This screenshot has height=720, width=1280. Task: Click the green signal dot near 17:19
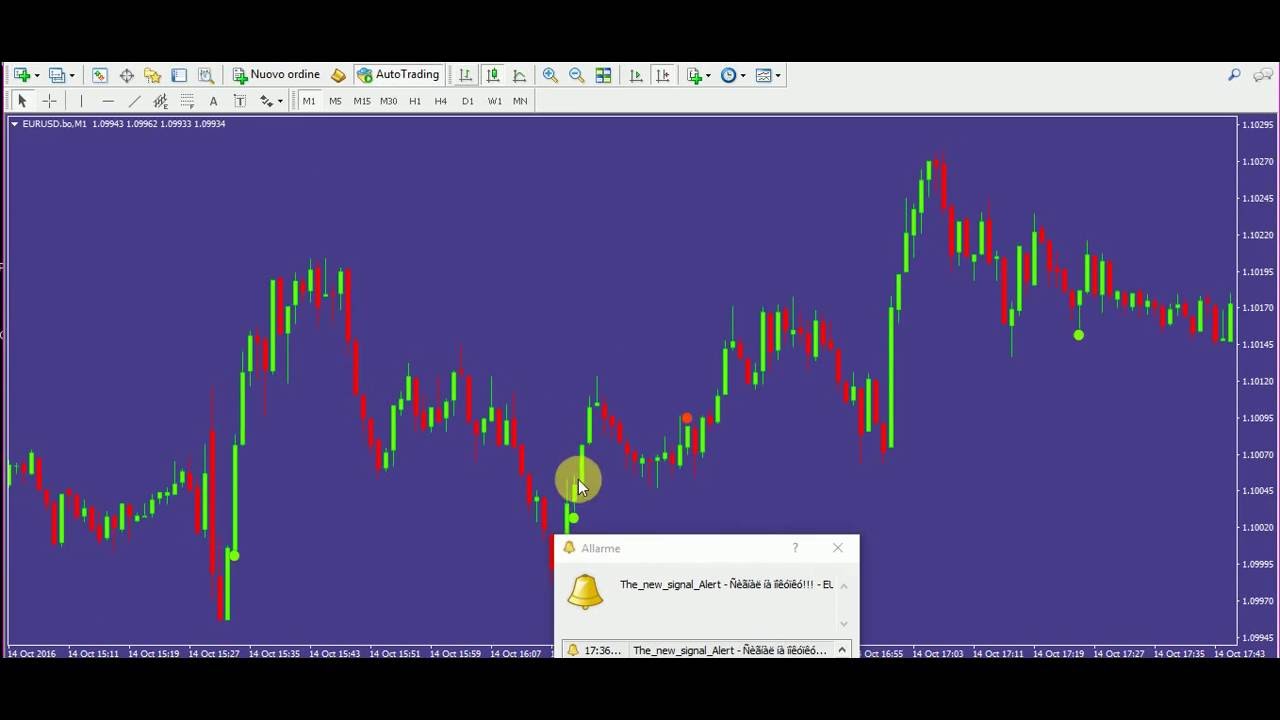point(1078,335)
